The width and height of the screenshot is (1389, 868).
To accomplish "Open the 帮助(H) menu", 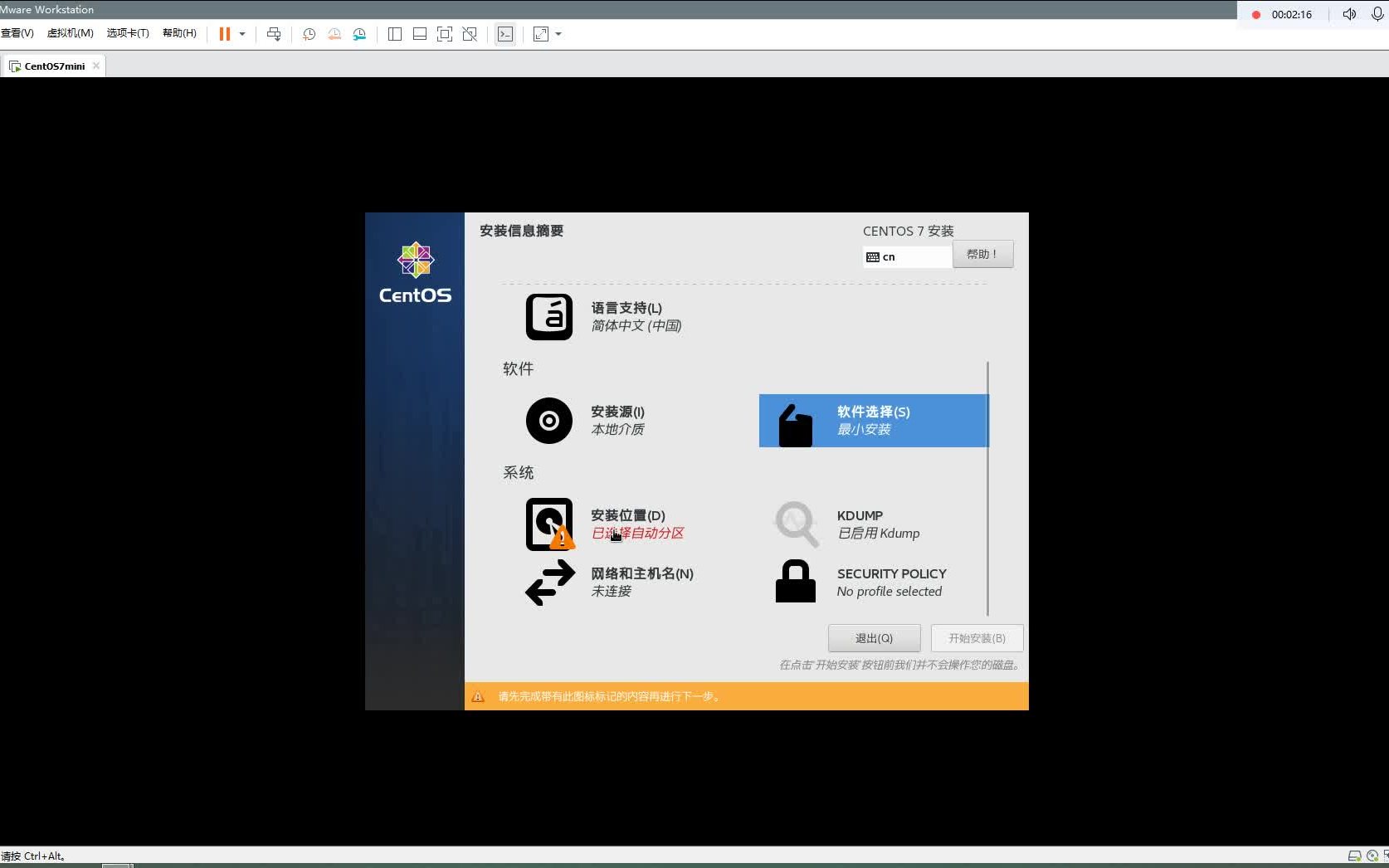I will [179, 33].
